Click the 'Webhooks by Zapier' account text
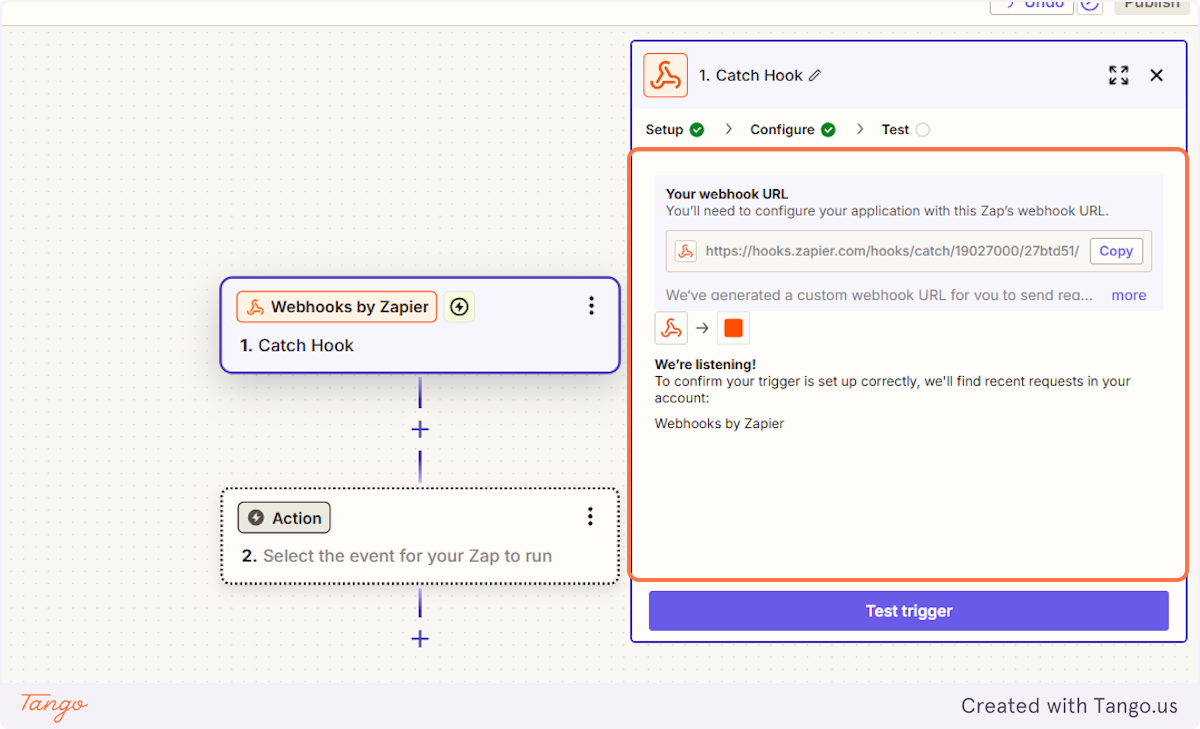 point(719,424)
